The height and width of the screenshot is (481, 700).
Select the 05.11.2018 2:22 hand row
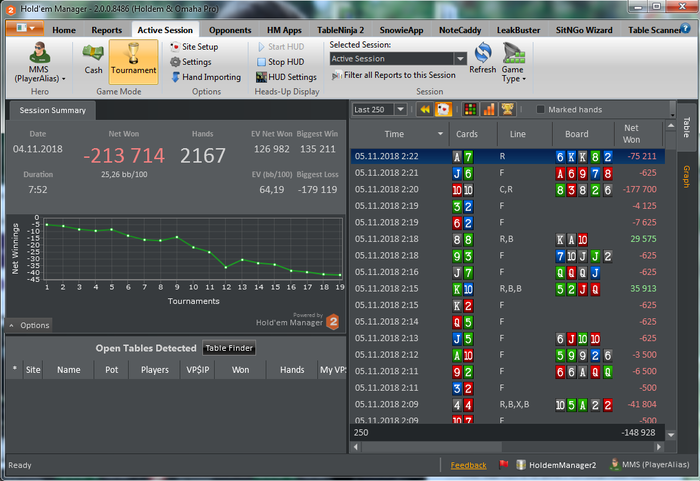(508, 156)
